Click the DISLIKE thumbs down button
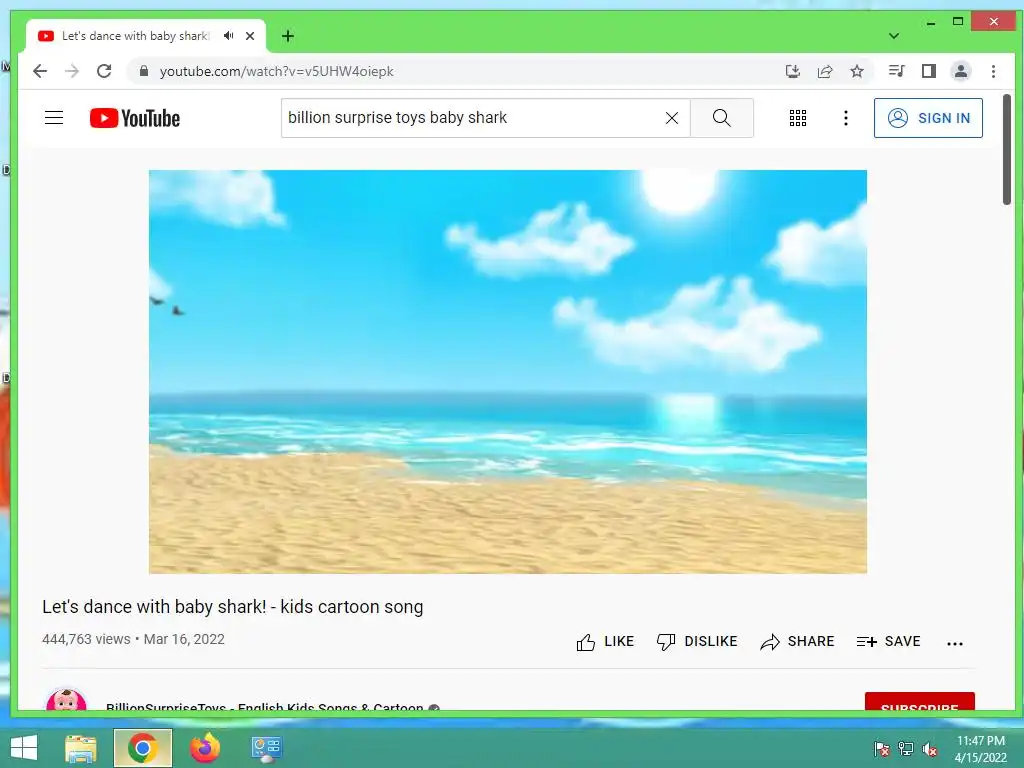 (x=697, y=642)
